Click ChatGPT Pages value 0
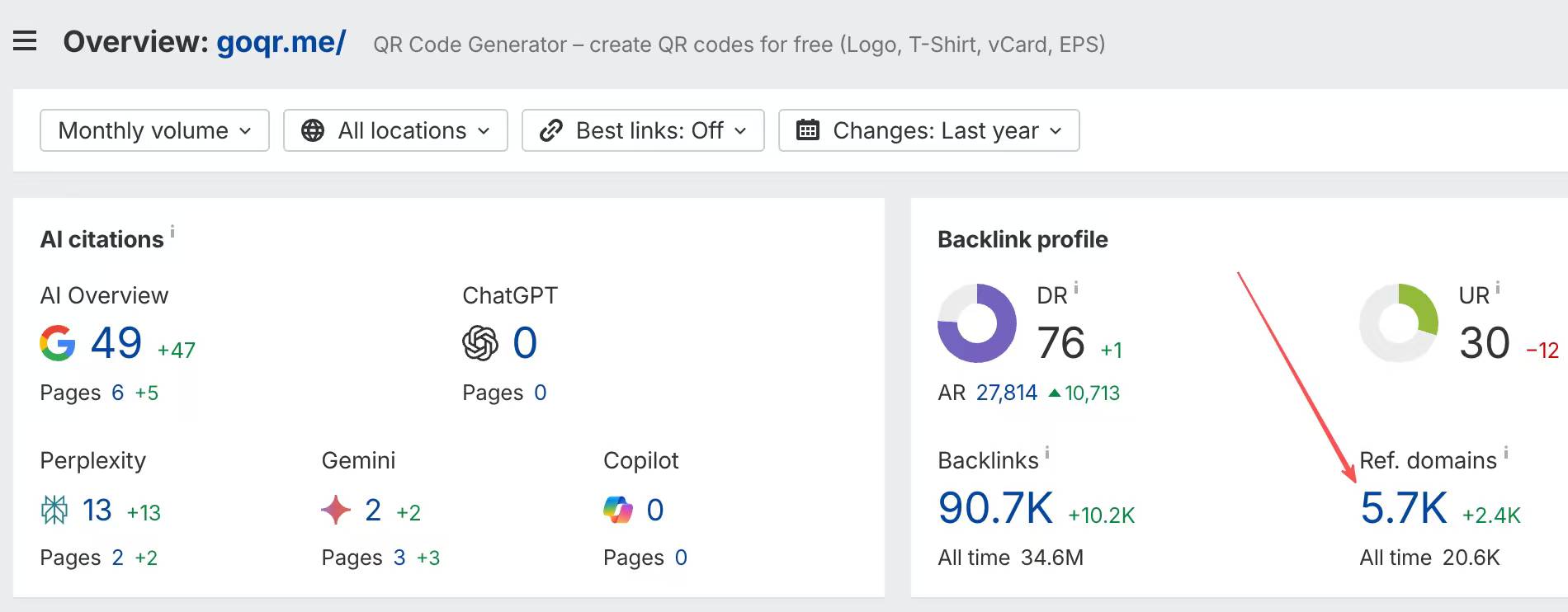 (x=541, y=393)
